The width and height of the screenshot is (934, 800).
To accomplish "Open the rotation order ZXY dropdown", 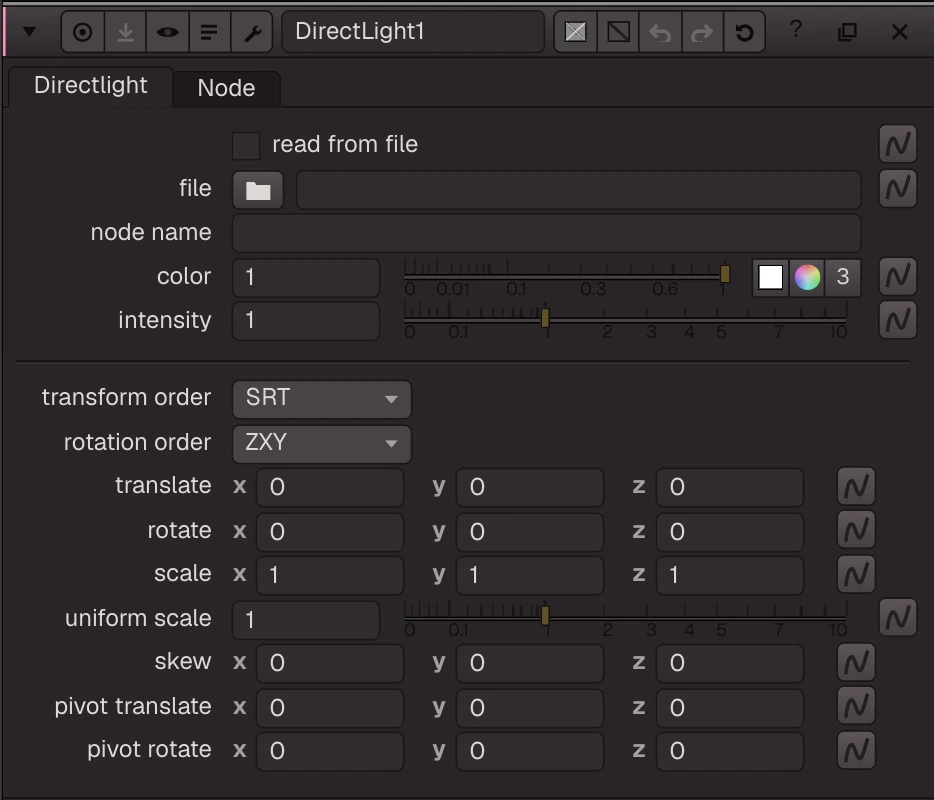I will [x=322, y=443].
